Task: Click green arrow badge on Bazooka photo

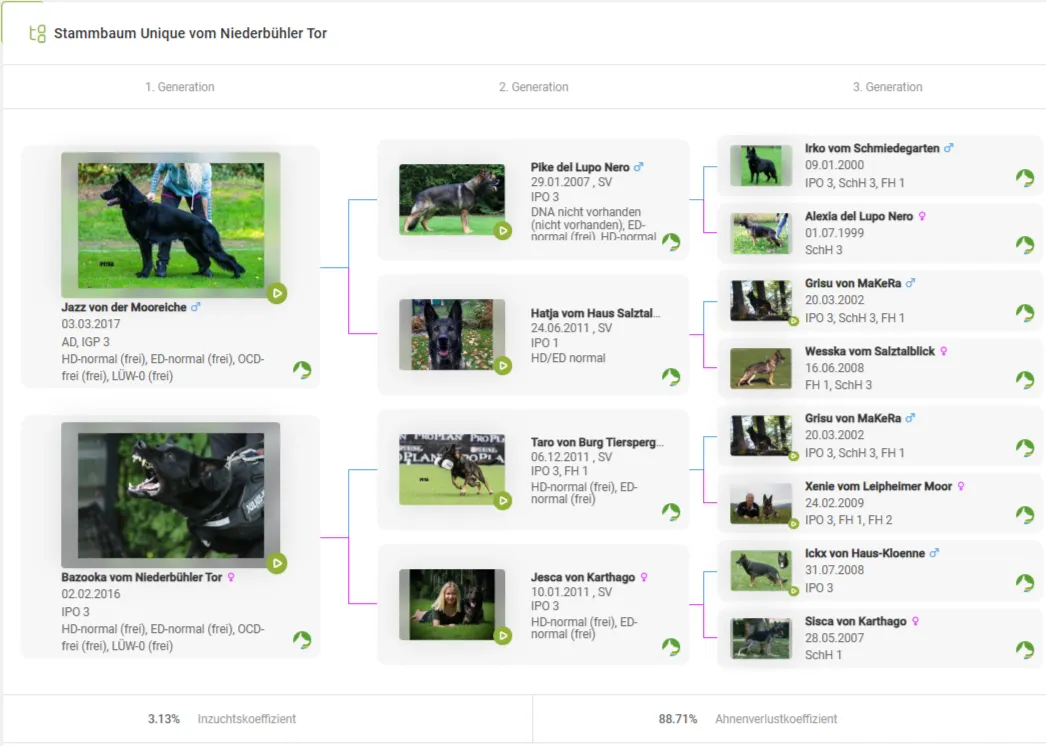Action: coord(277,563)
